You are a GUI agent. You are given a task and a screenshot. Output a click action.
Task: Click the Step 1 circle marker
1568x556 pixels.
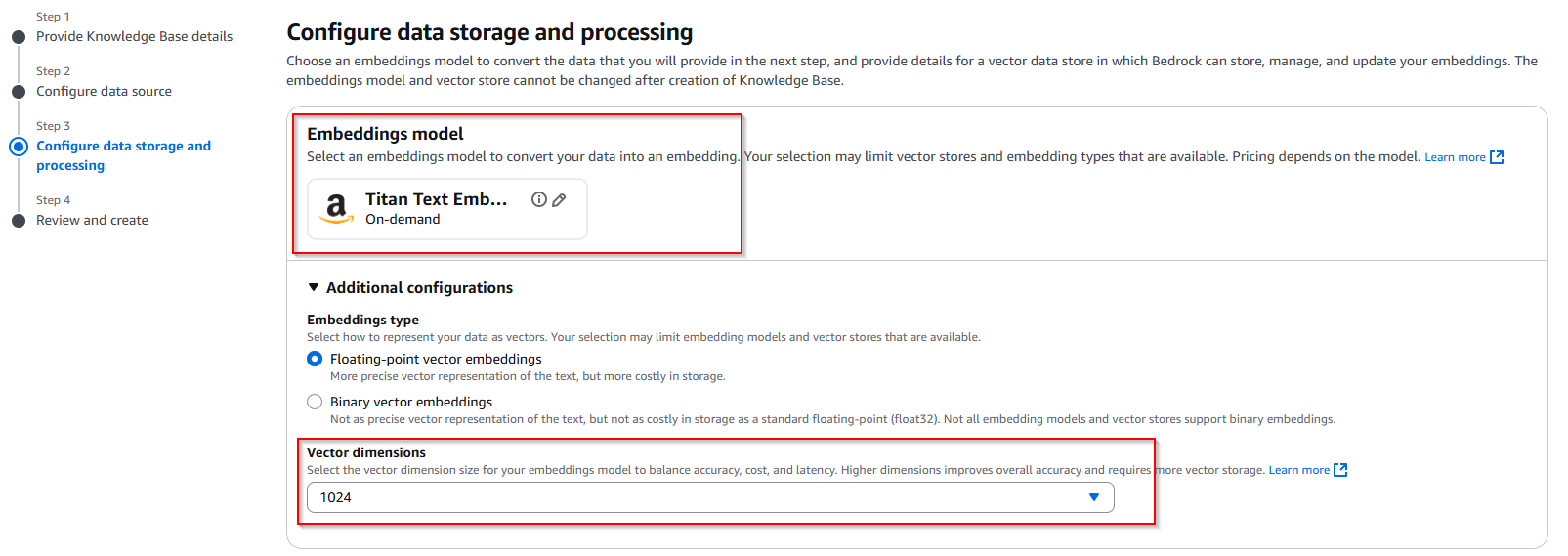tap(19, 37)
